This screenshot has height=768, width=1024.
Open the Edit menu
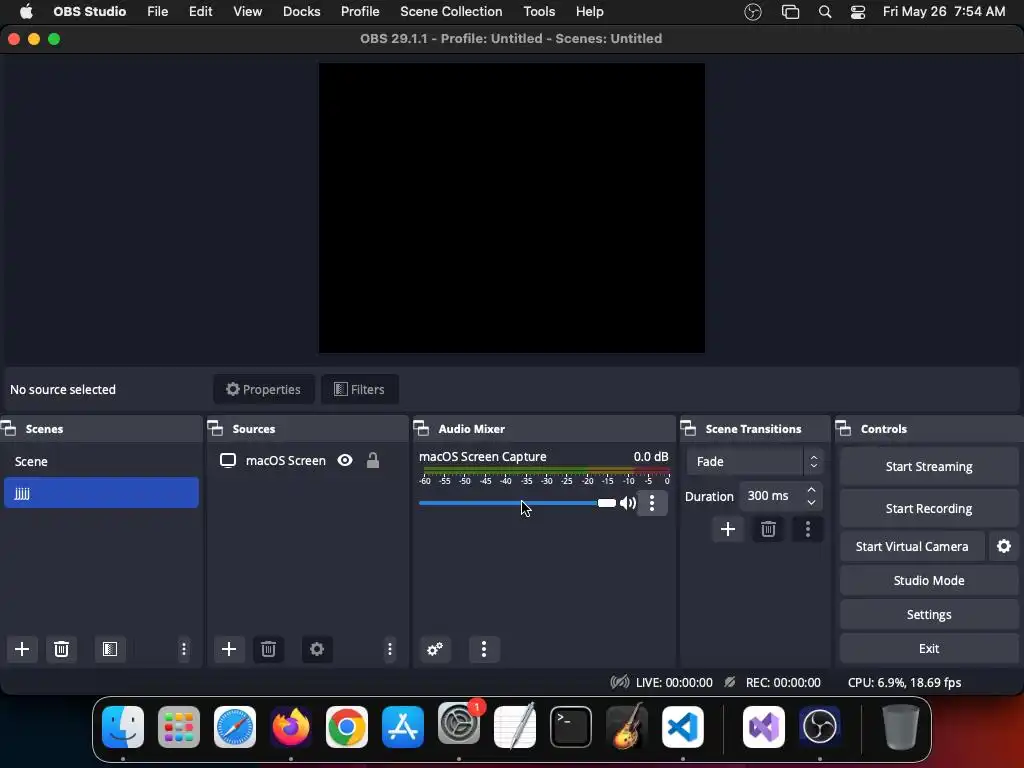(200, 12)
